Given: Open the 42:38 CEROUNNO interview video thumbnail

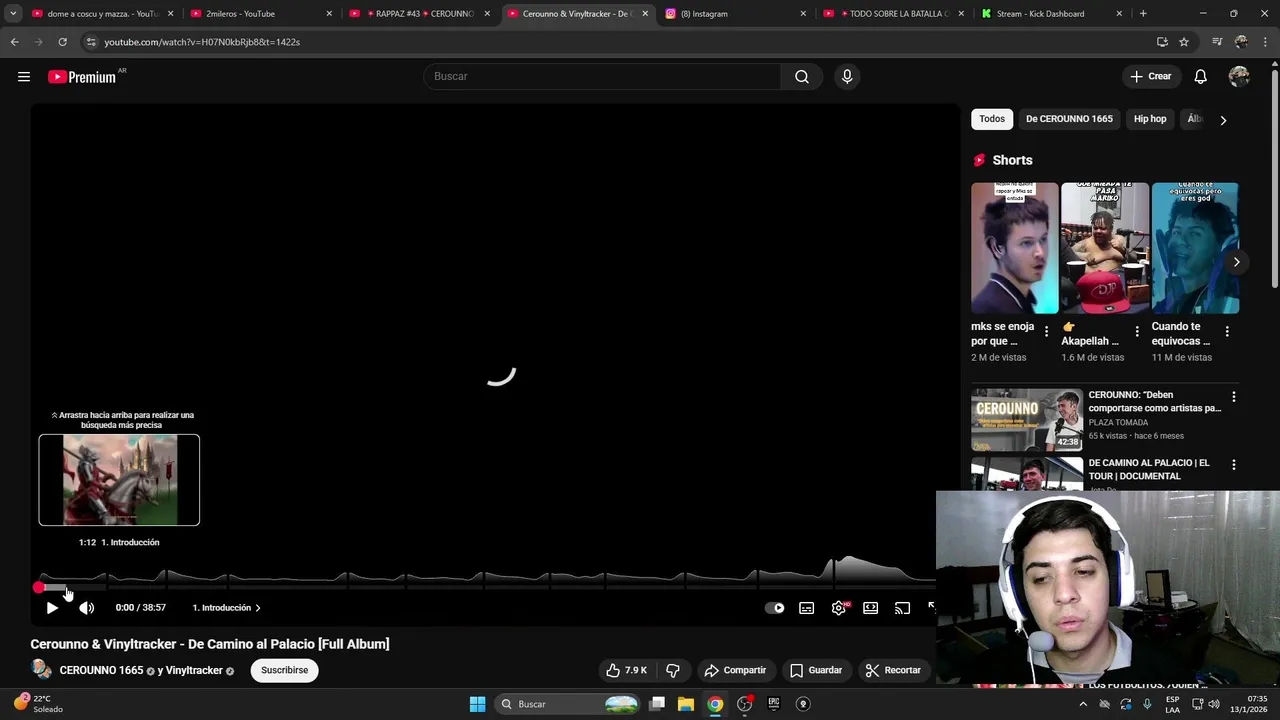Looking at the screenshot, I should pyautogui.click(x=1027, y=419).
